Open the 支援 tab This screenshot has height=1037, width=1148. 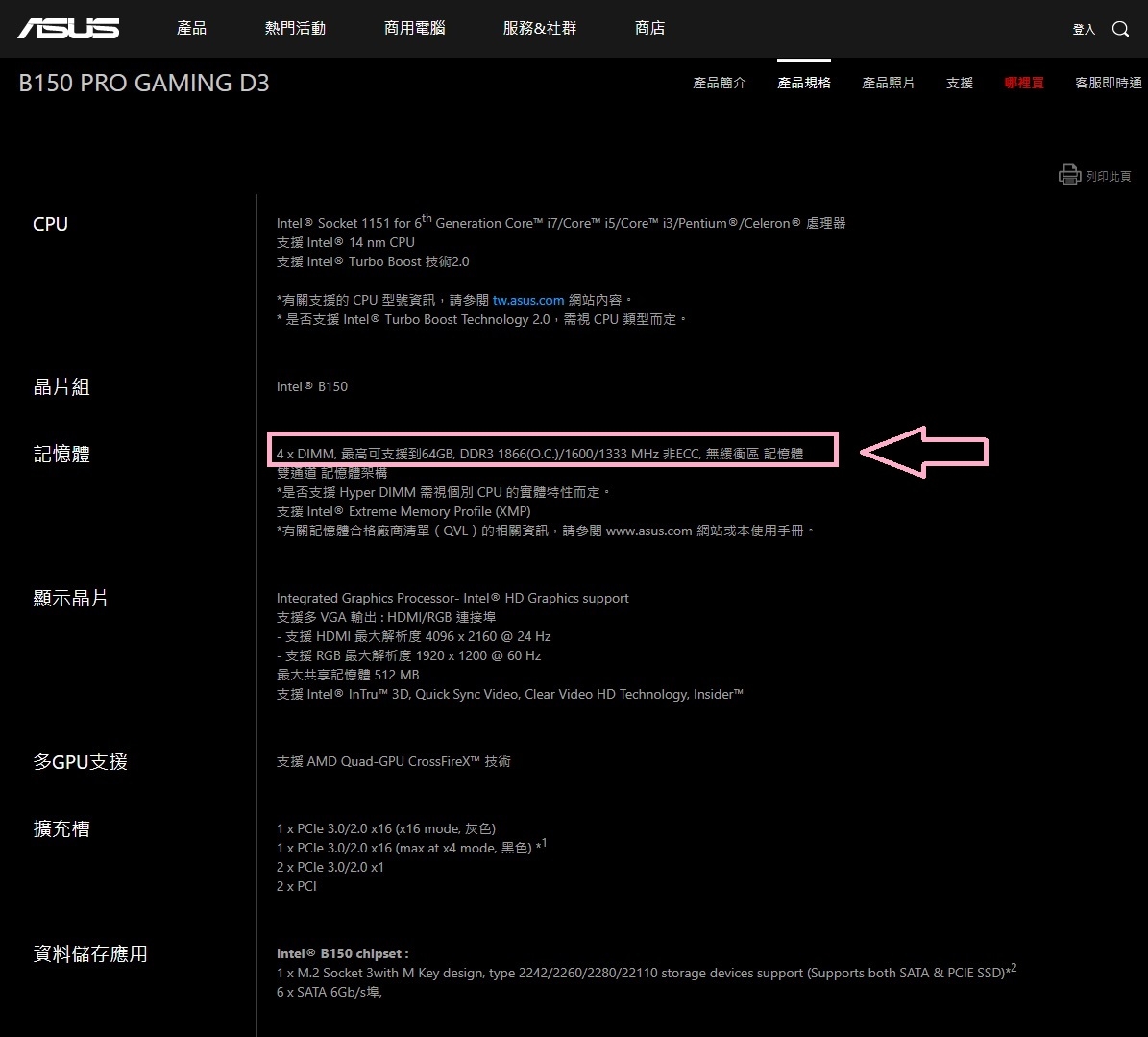959,83
